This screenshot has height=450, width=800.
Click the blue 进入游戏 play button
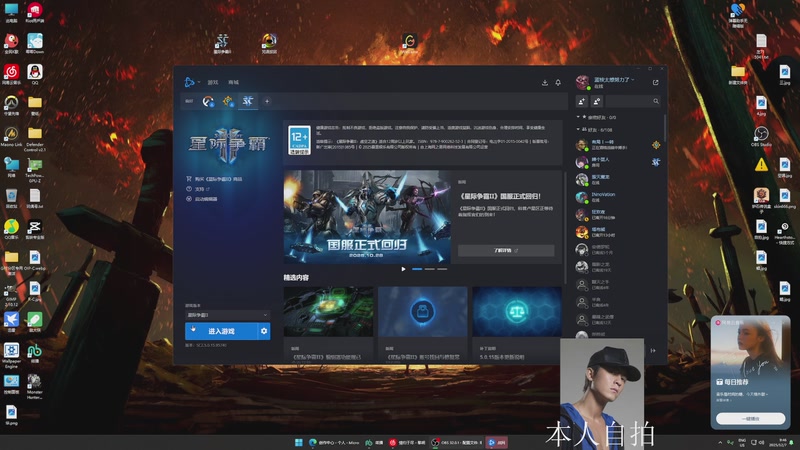(221, 331)
